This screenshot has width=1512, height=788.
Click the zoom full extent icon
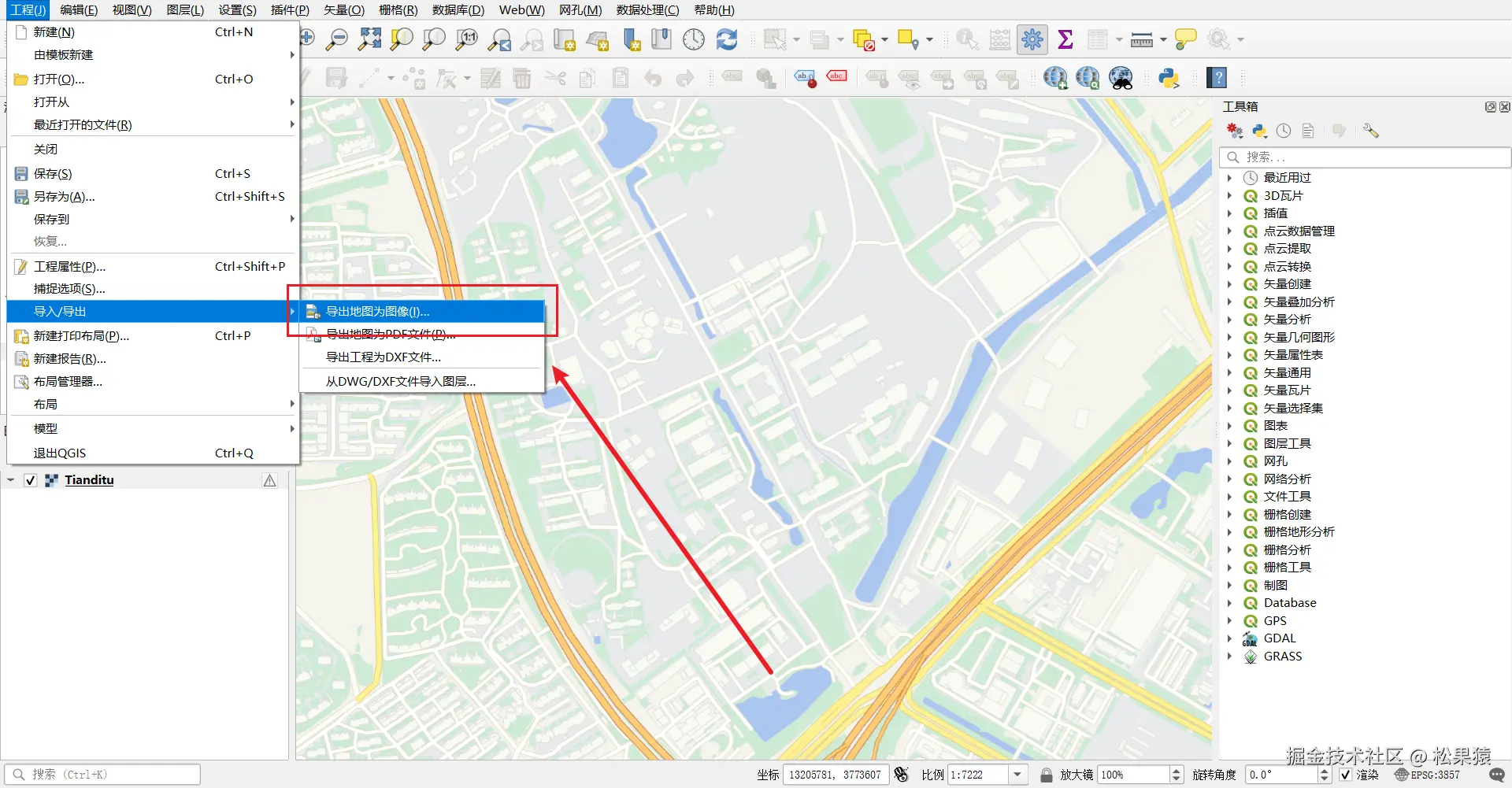point(369,39)
